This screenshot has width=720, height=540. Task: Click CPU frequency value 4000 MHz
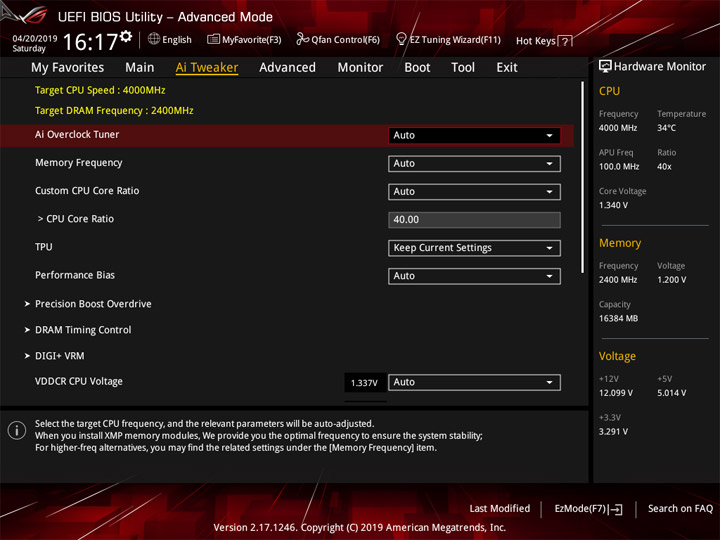[618, 128]
